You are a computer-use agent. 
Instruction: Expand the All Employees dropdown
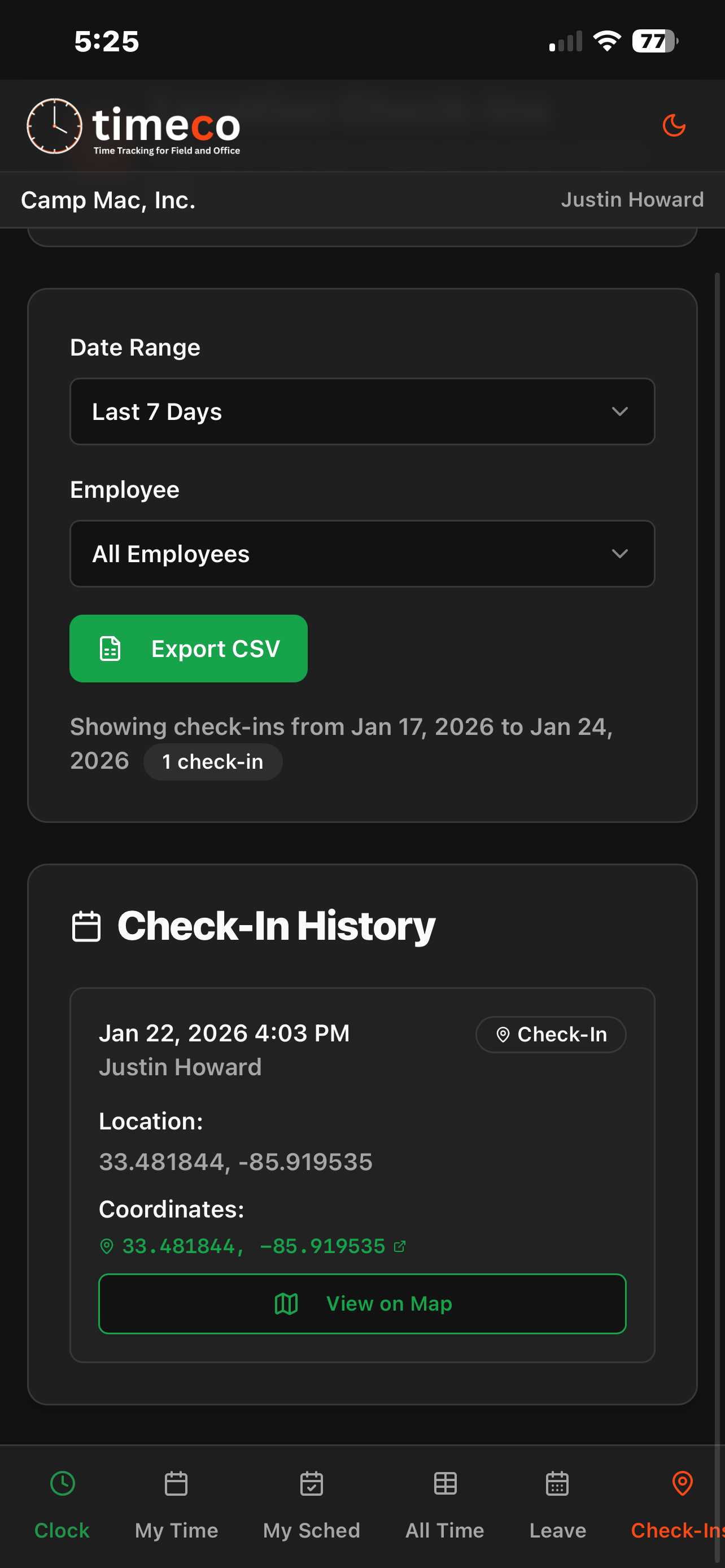click(362, 553)
